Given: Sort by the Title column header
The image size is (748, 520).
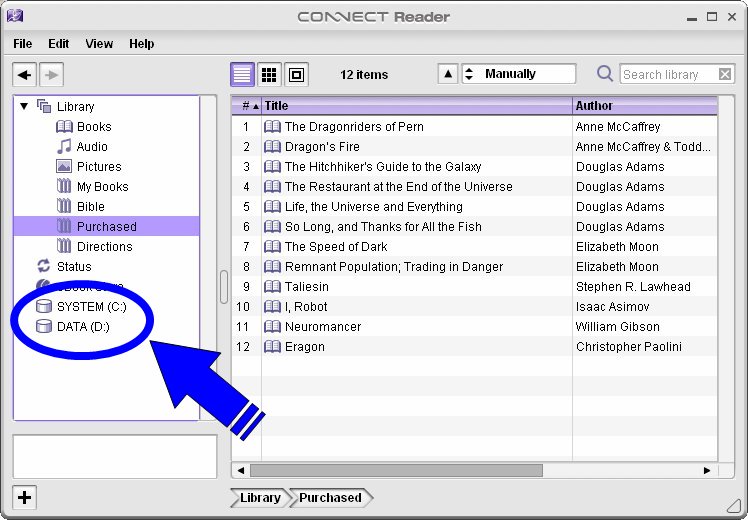Looking at the screenshot, I should point(417,105).
